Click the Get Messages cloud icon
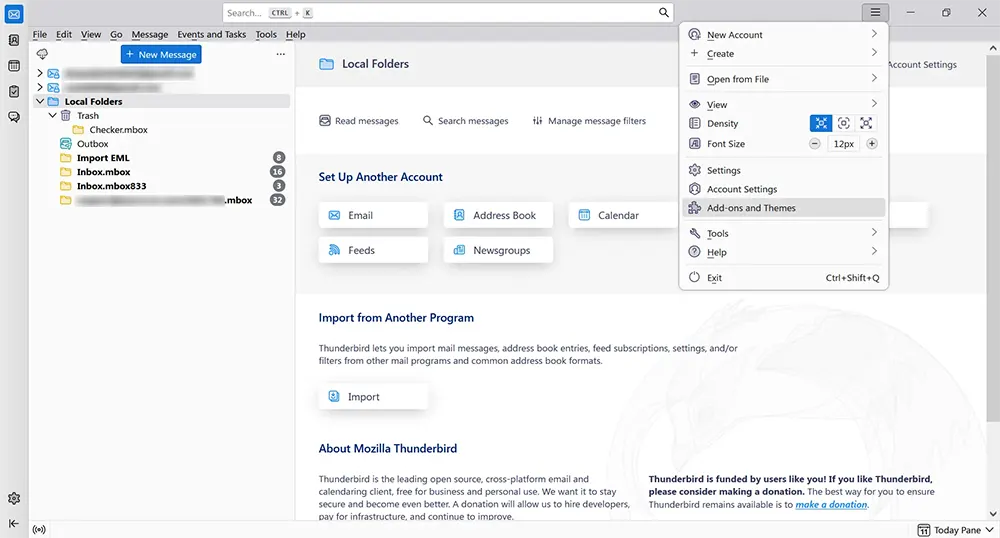This screenshot has height=538, width=1000. click(x=42, y=54)
